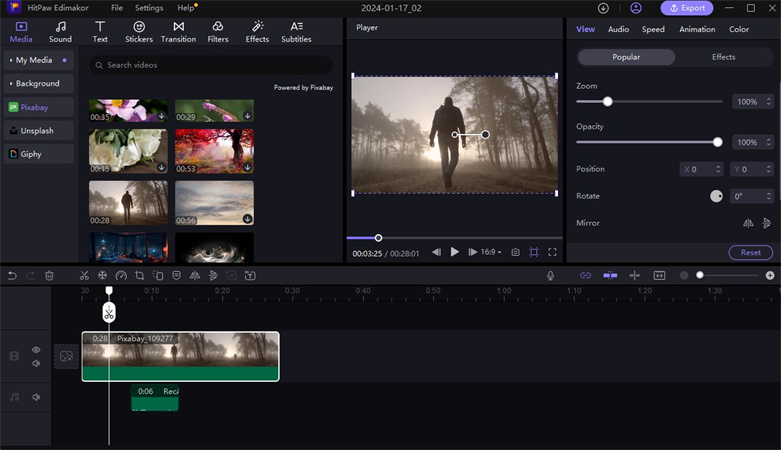Click the Export button
The height and width of the screenshot is (450, 781).
[x=687, y=8]
